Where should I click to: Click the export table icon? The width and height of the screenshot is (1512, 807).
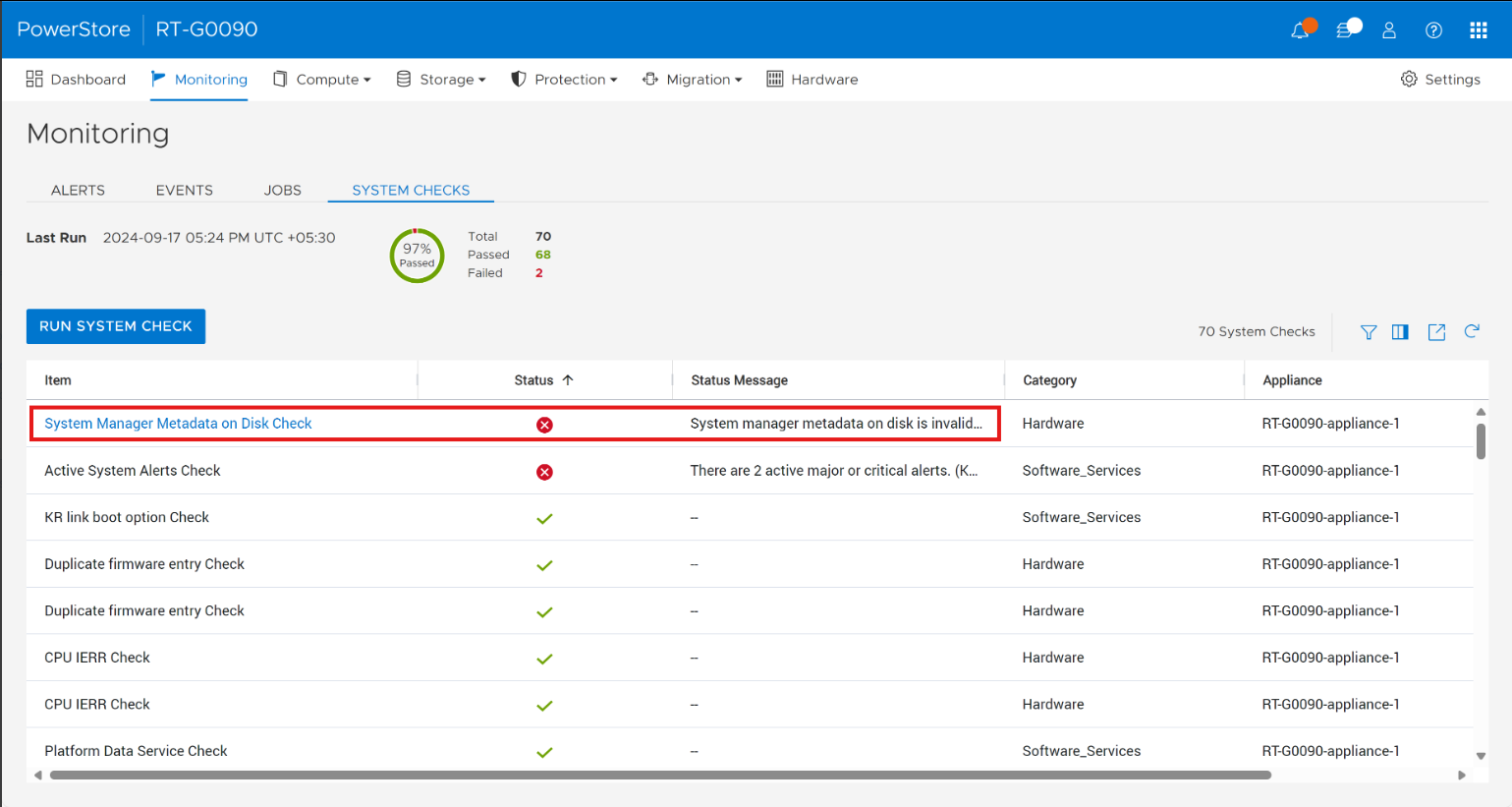pyautogui.click(x=1436, y=332)
